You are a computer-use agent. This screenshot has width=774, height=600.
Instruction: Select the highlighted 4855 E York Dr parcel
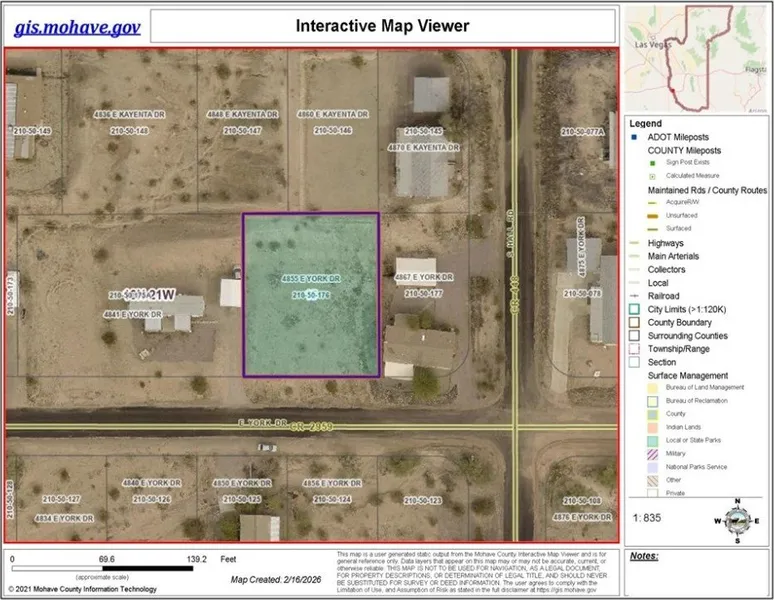[x=311, y=295]
